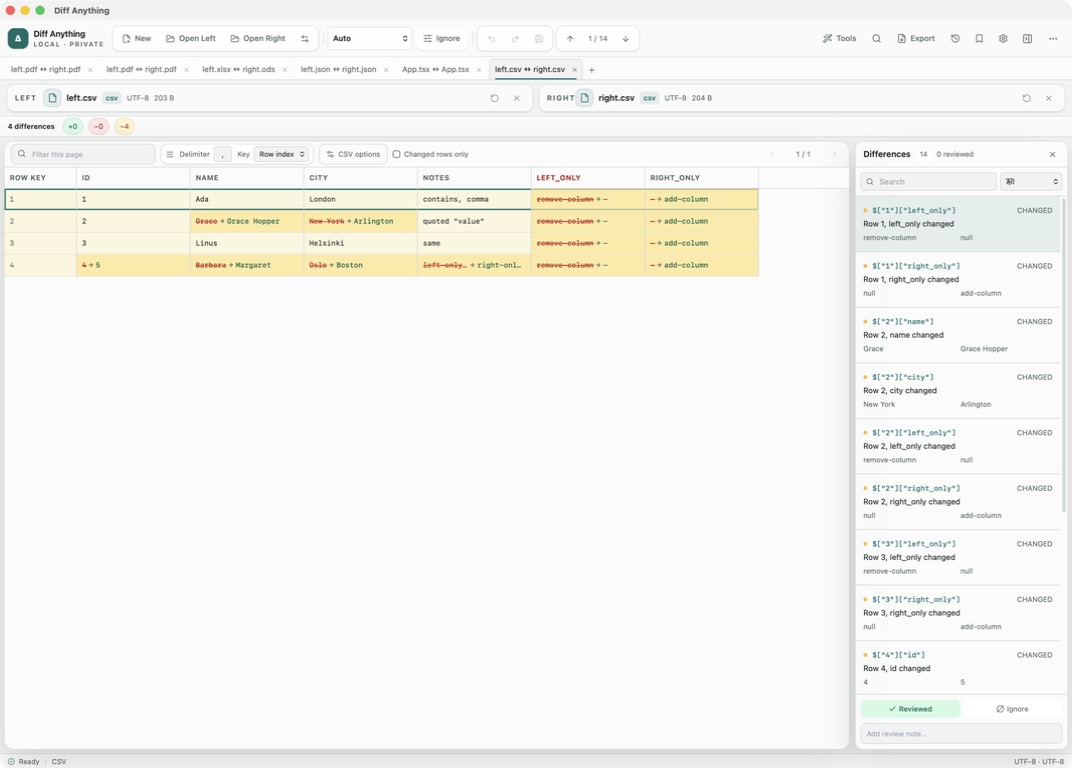
Task: Click the Differences panel scrollbar
Action: click(1063, 356)
